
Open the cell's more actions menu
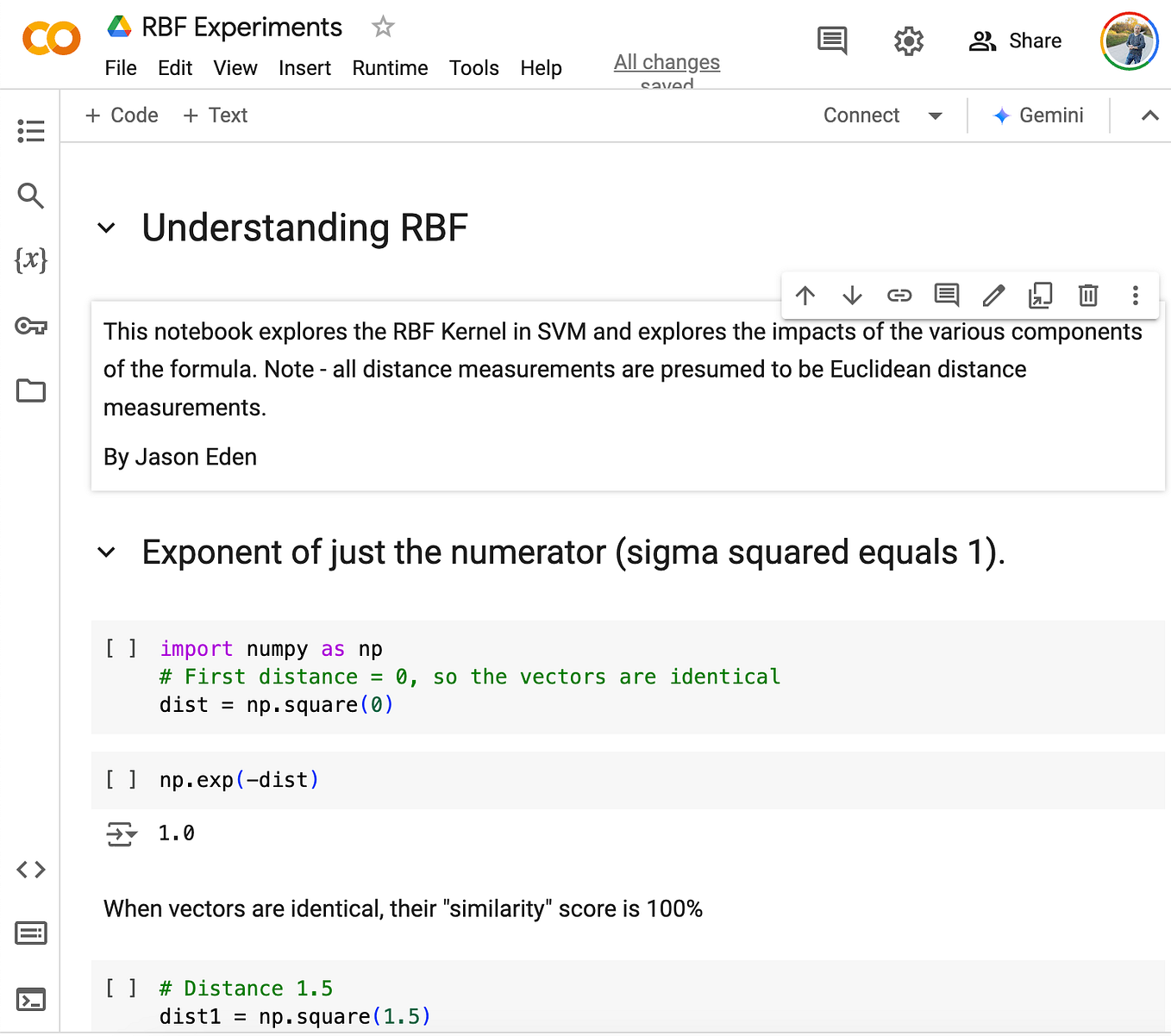pos(1135,295)
